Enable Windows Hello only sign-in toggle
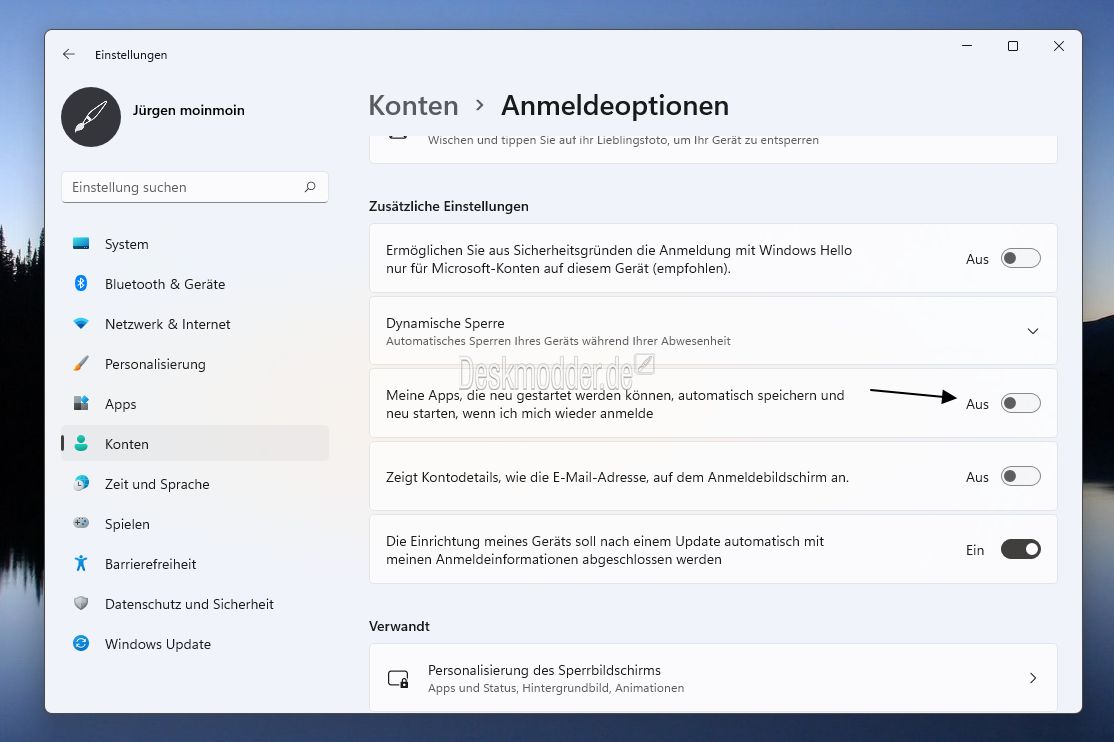 point(1020,259)
